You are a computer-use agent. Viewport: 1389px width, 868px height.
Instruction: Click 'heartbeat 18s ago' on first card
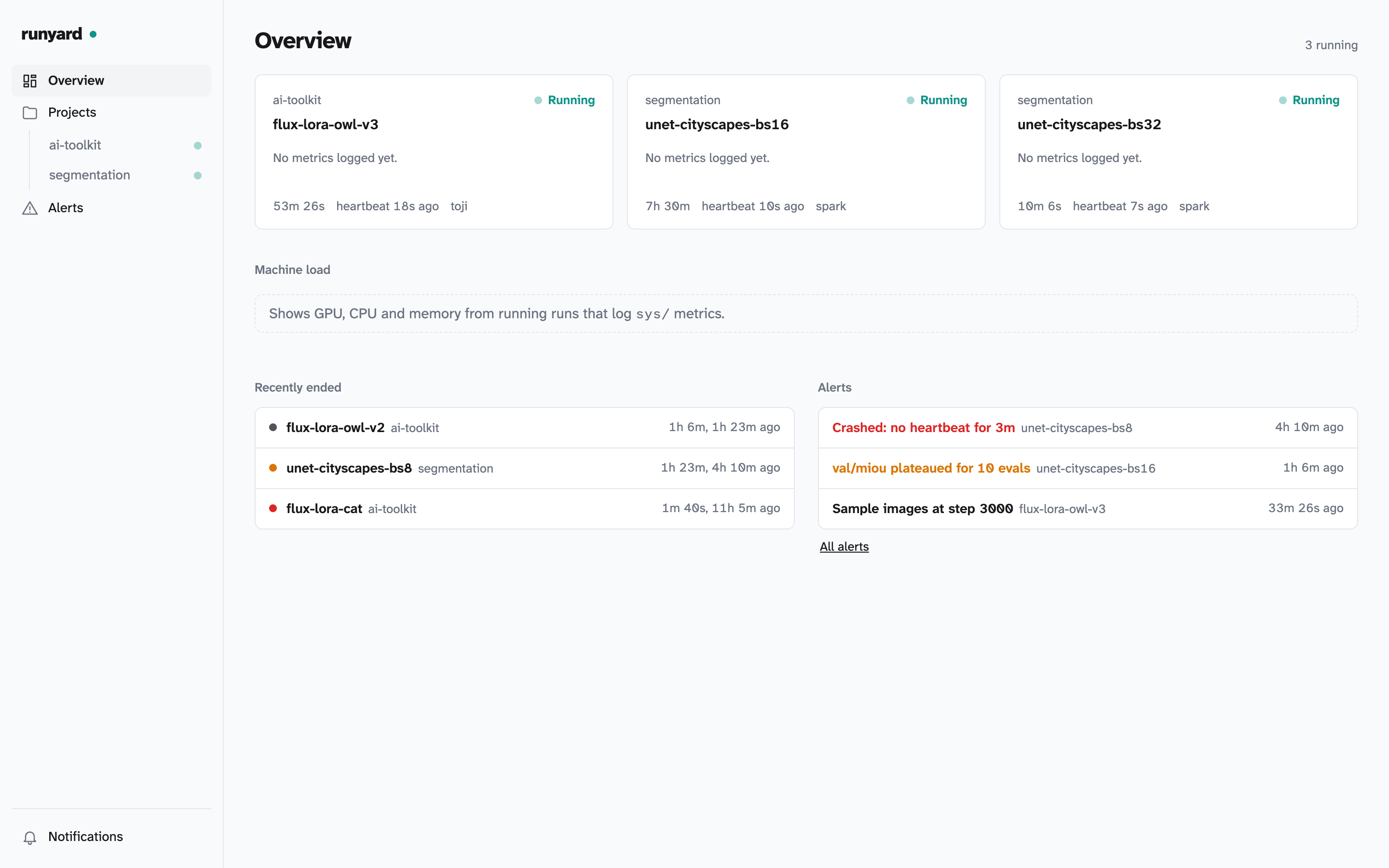387,206
